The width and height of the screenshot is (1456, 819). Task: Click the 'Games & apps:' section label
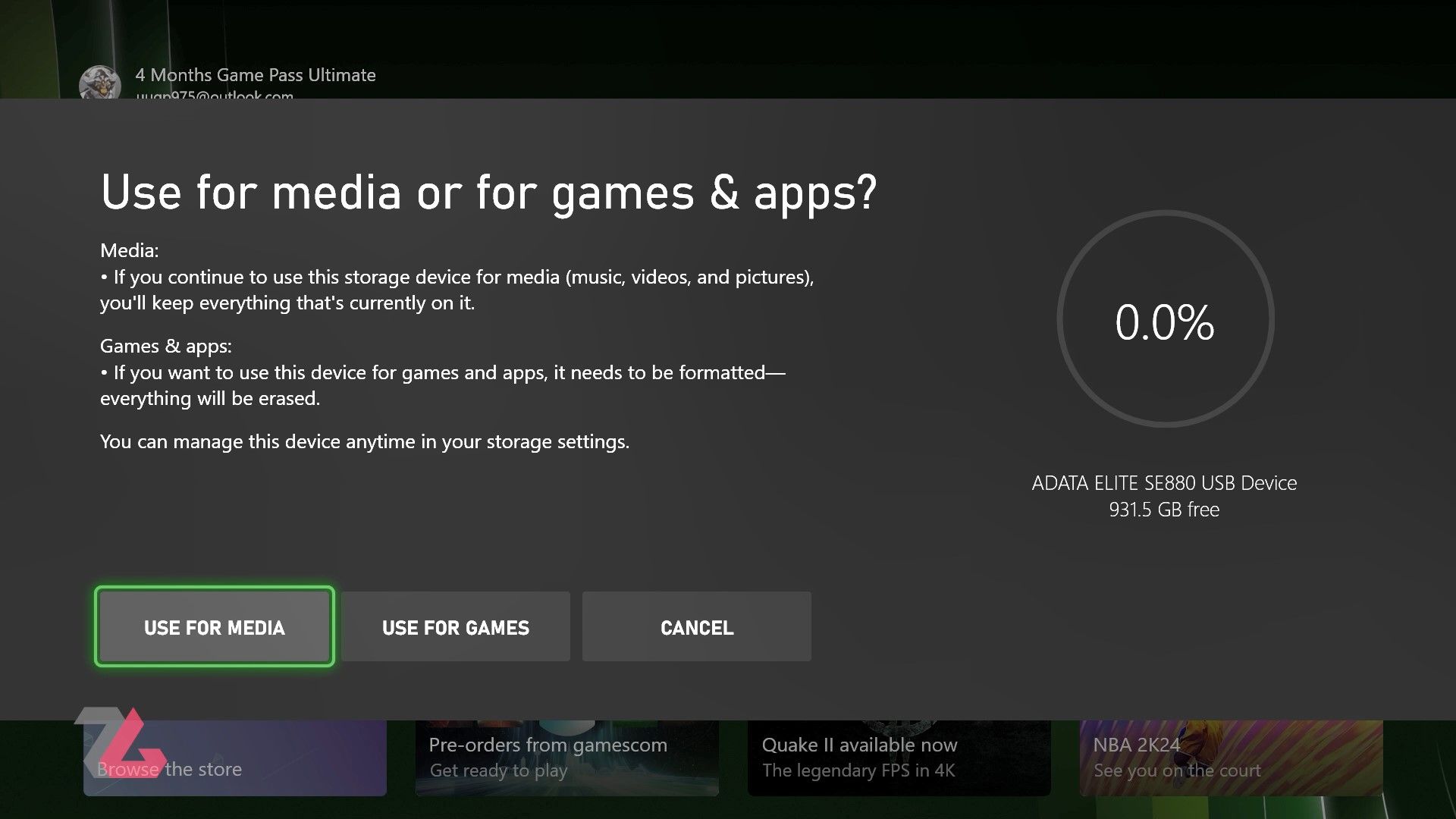click(x=166, y=346)
